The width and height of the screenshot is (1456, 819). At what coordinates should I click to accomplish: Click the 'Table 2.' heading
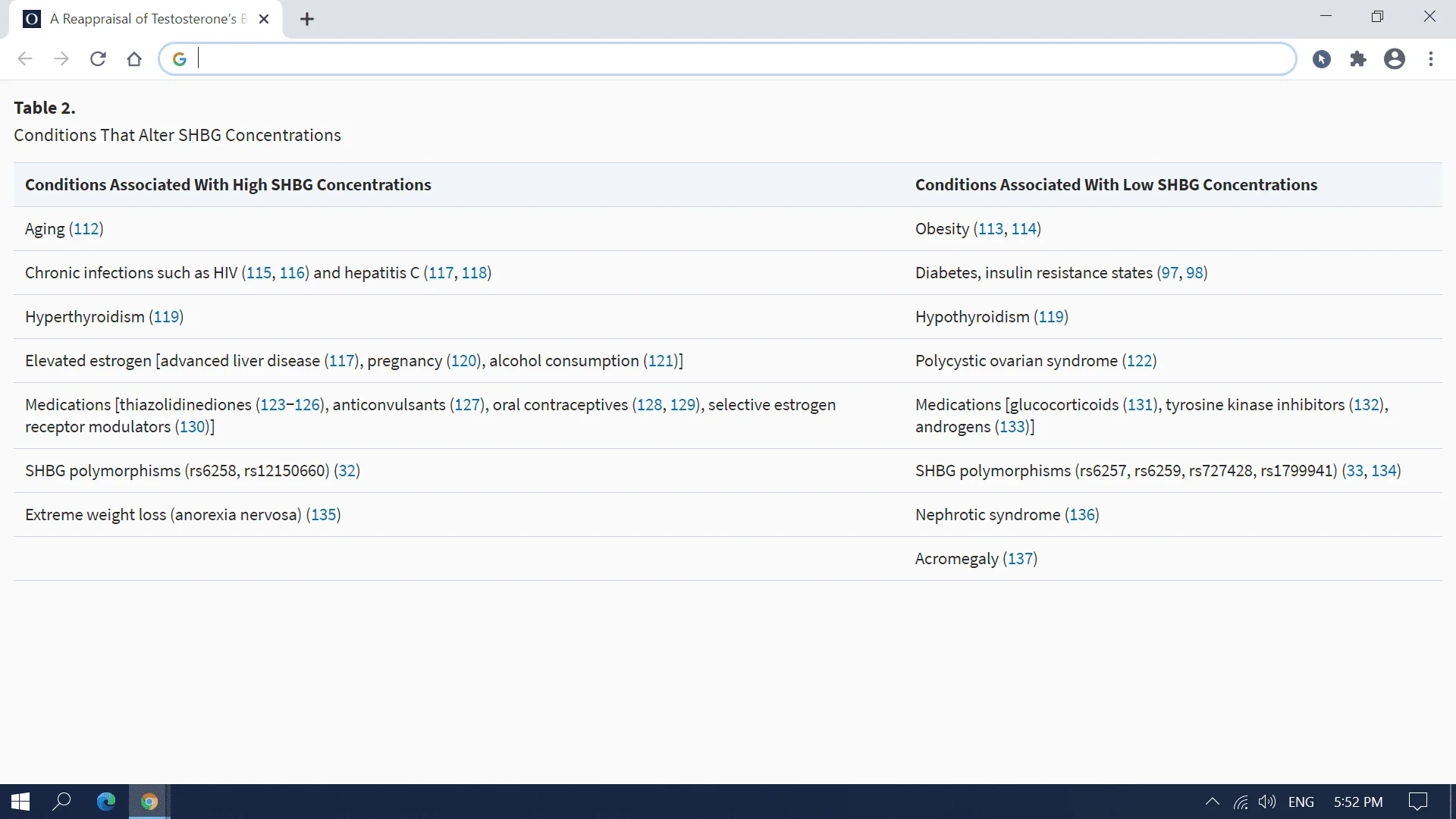45,108
